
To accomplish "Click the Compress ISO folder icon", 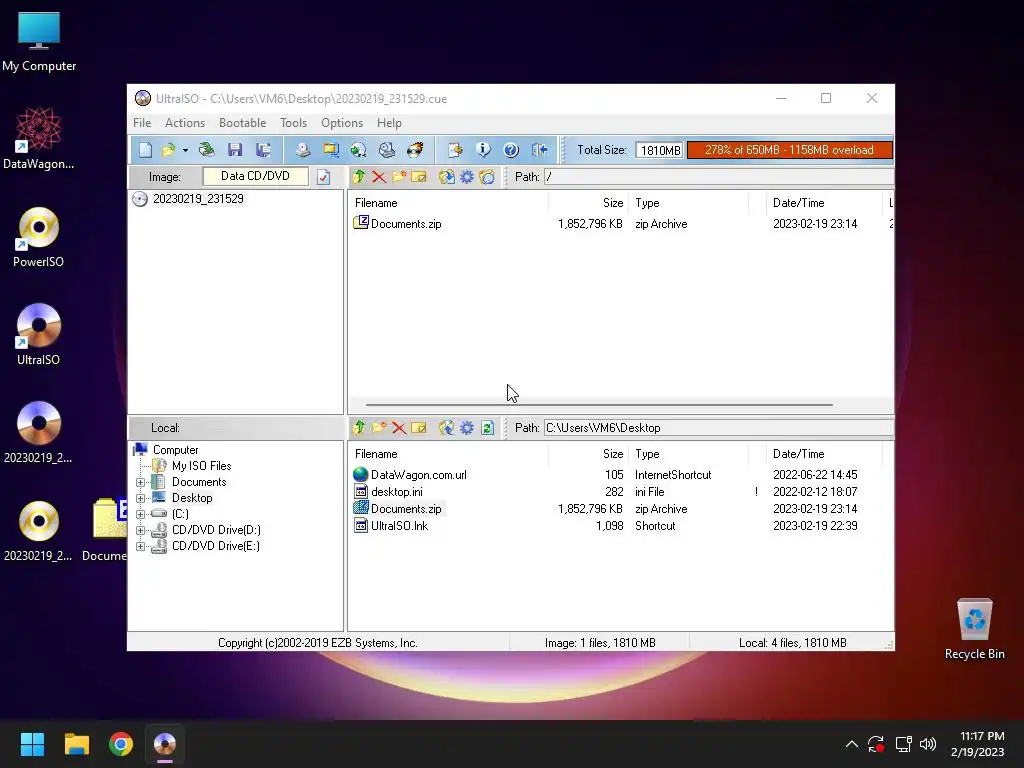I will [331, 150].
